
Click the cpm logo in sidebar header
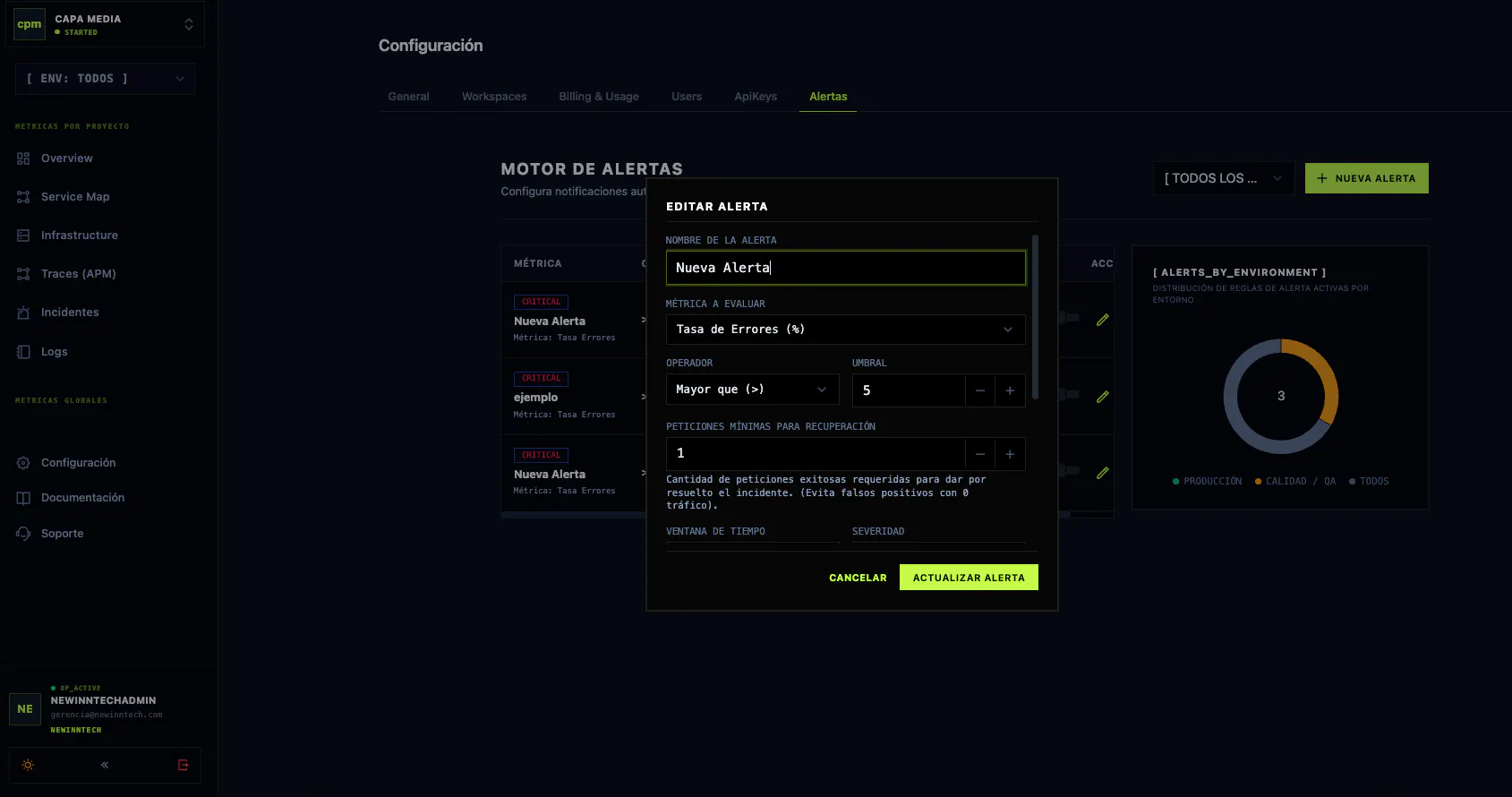(30, 24)
